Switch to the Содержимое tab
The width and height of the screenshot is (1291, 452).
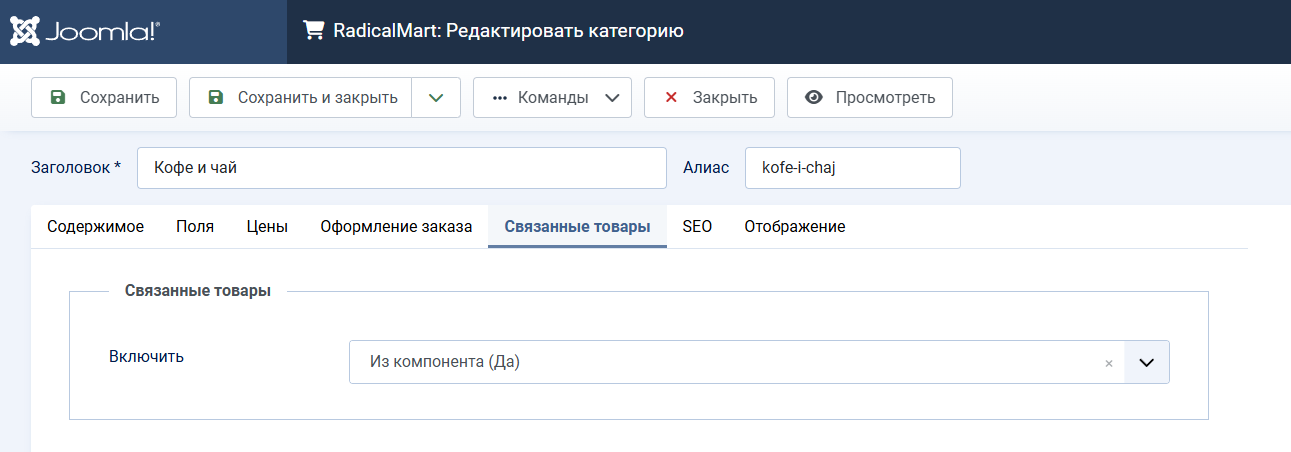[x=95, y=227]
